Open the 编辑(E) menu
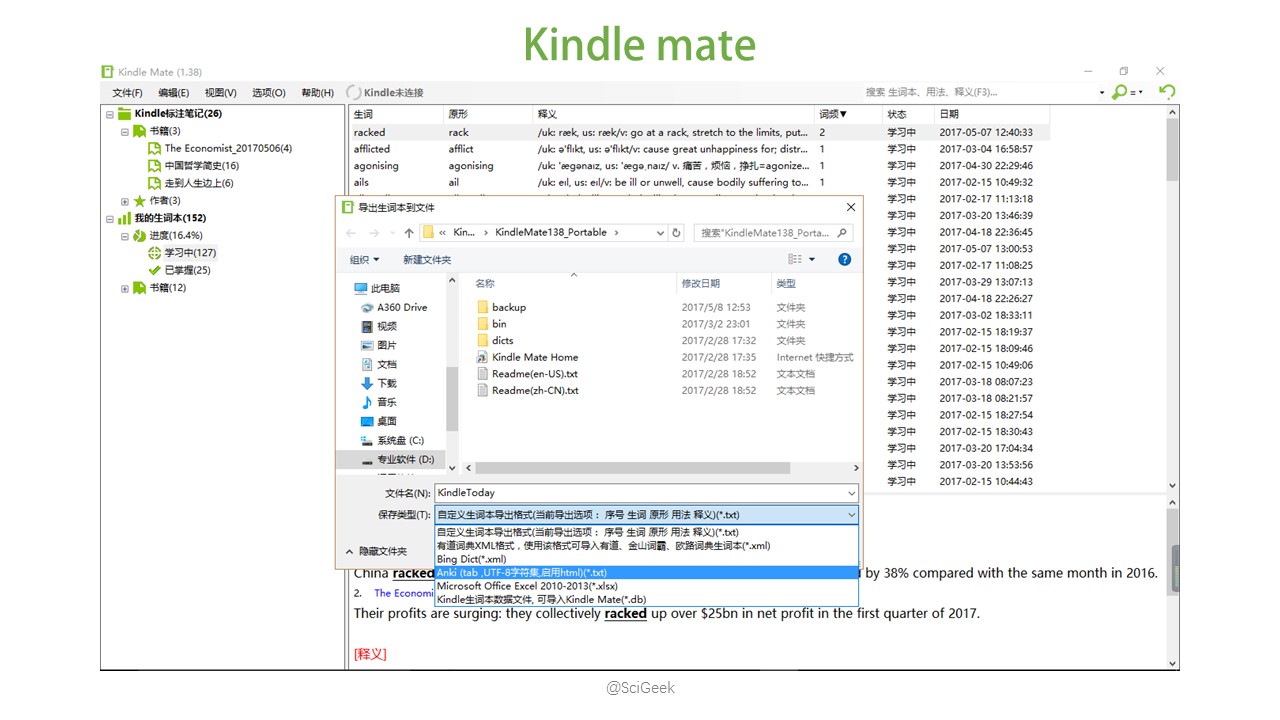This screenshot has height=720, width=1280. pyautogui.click(x=173, y=93)
